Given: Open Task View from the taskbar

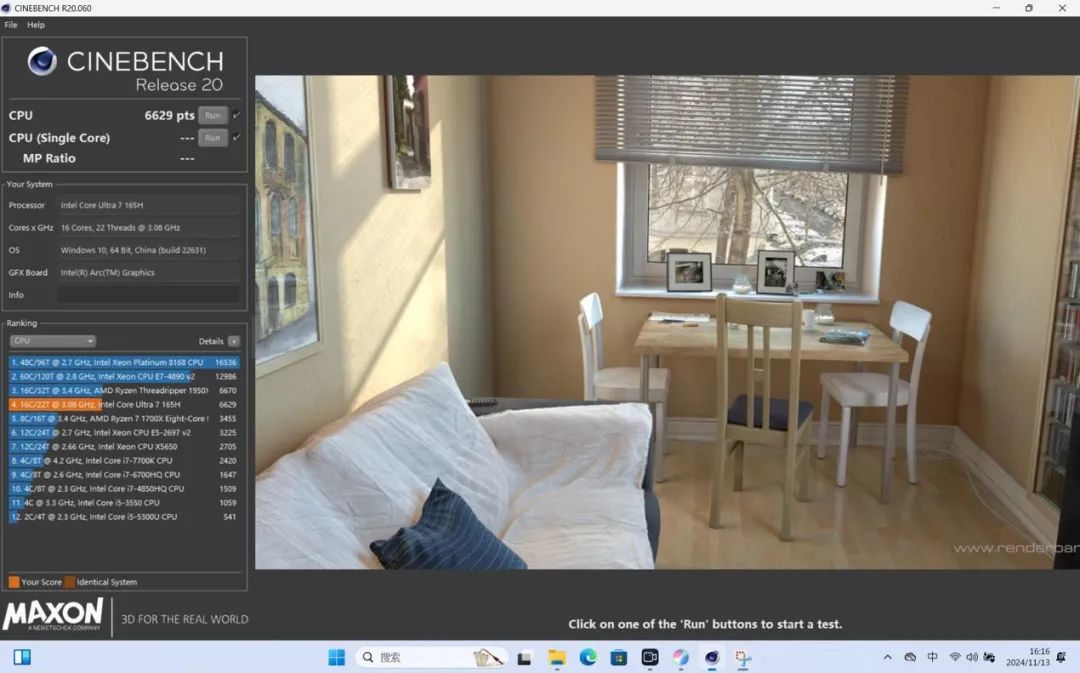Looking at the screenshot, I should point(524,658).
